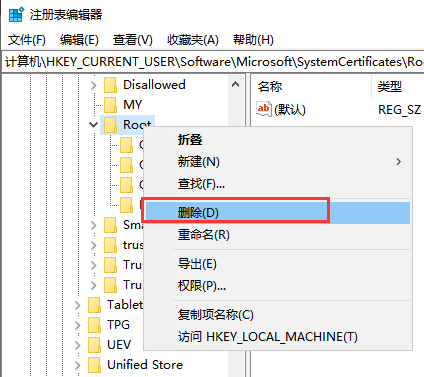Click the lowercase trus... folder icon
The image size is (424, 377).
(110, 245)
